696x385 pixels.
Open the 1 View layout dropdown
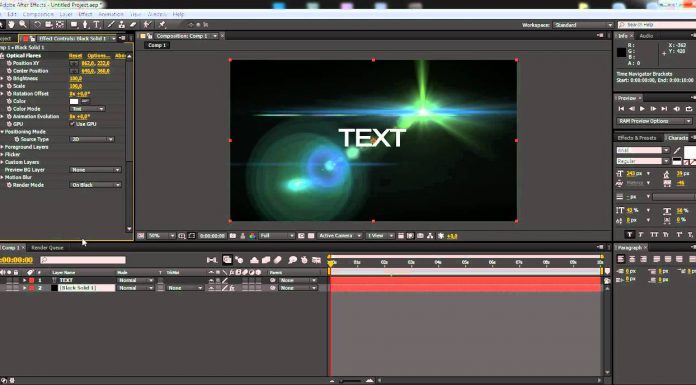(x=380, y=236)
